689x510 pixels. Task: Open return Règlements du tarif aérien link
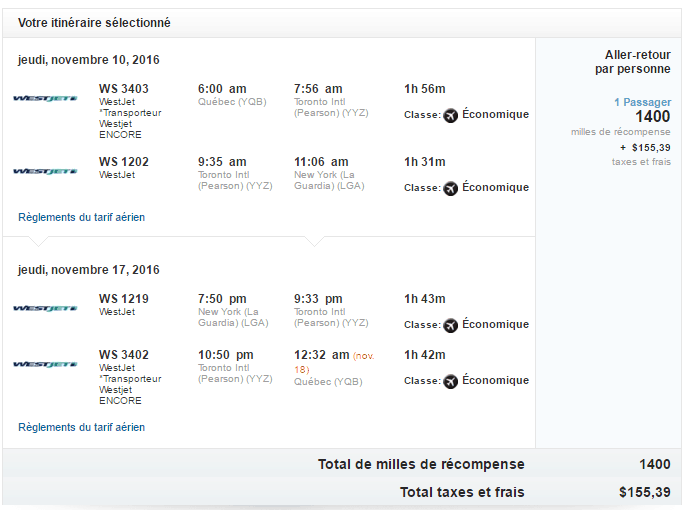[81, 427]
